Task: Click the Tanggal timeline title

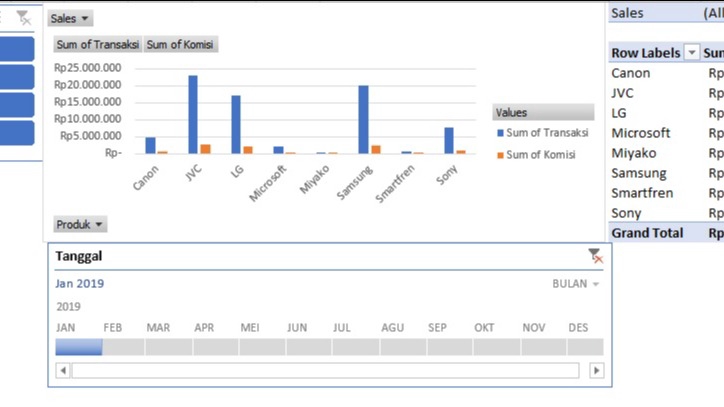Action: click(79, 256)
